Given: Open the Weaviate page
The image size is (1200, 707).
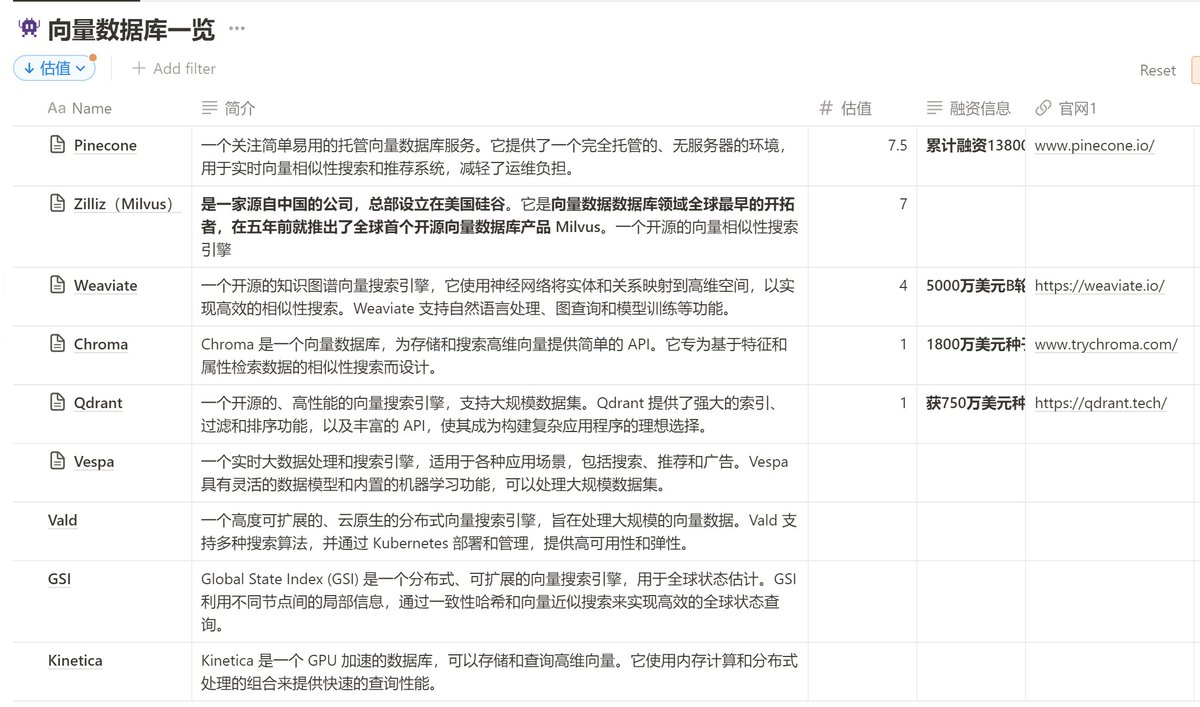Looking at the screenshot, I should coord(105,285).
